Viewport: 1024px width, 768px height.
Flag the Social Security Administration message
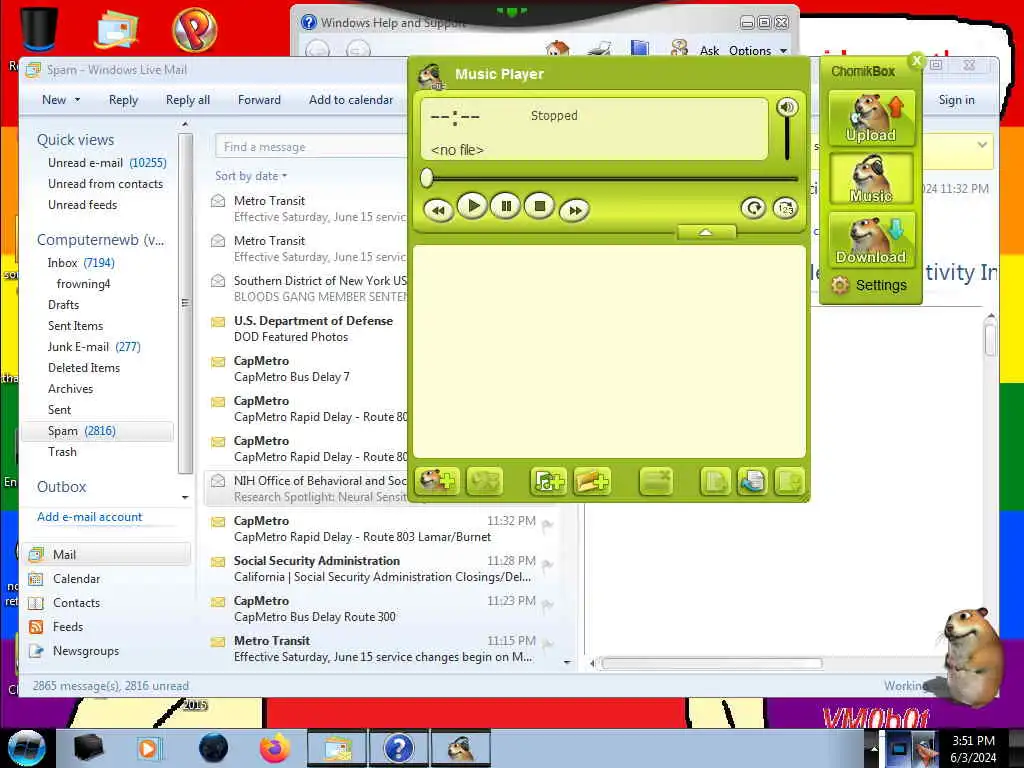pyautogui.click(x=547, y=564)
